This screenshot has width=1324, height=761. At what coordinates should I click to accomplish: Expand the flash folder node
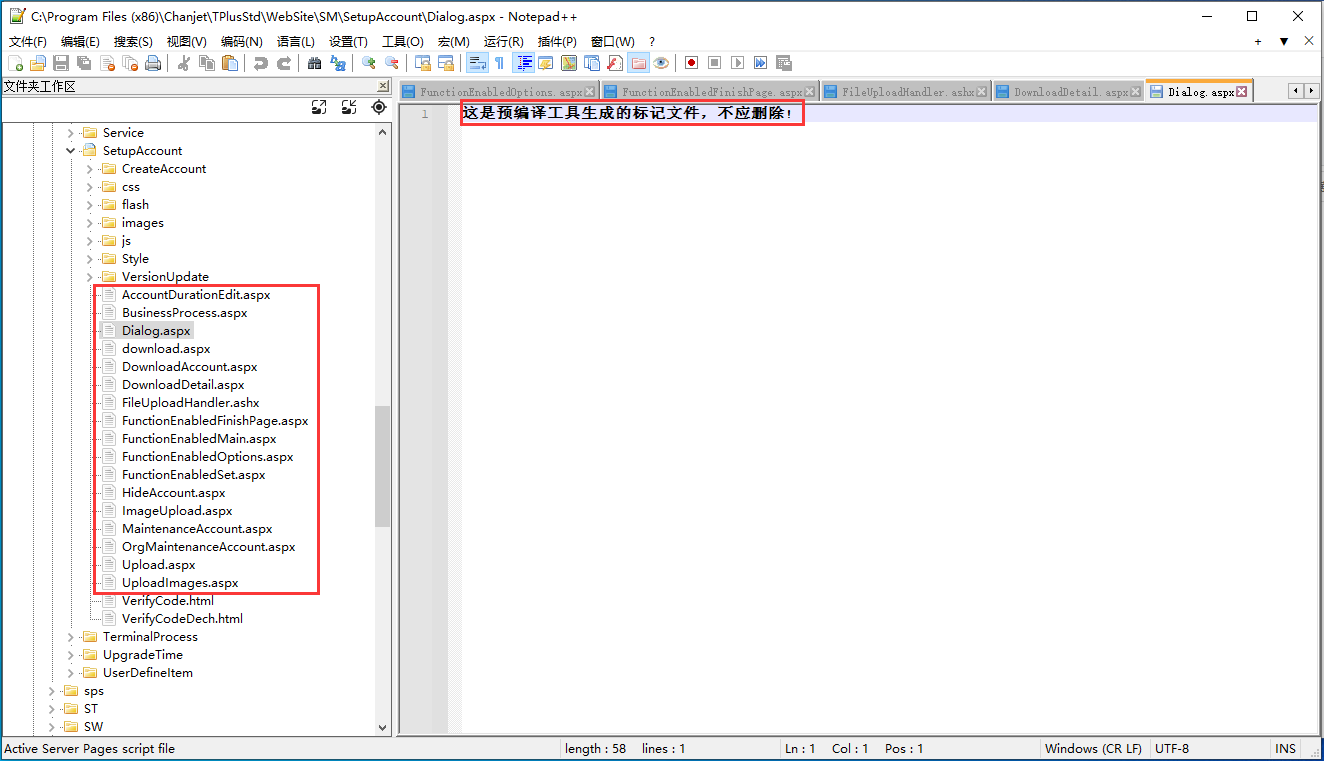pos(89,205)
